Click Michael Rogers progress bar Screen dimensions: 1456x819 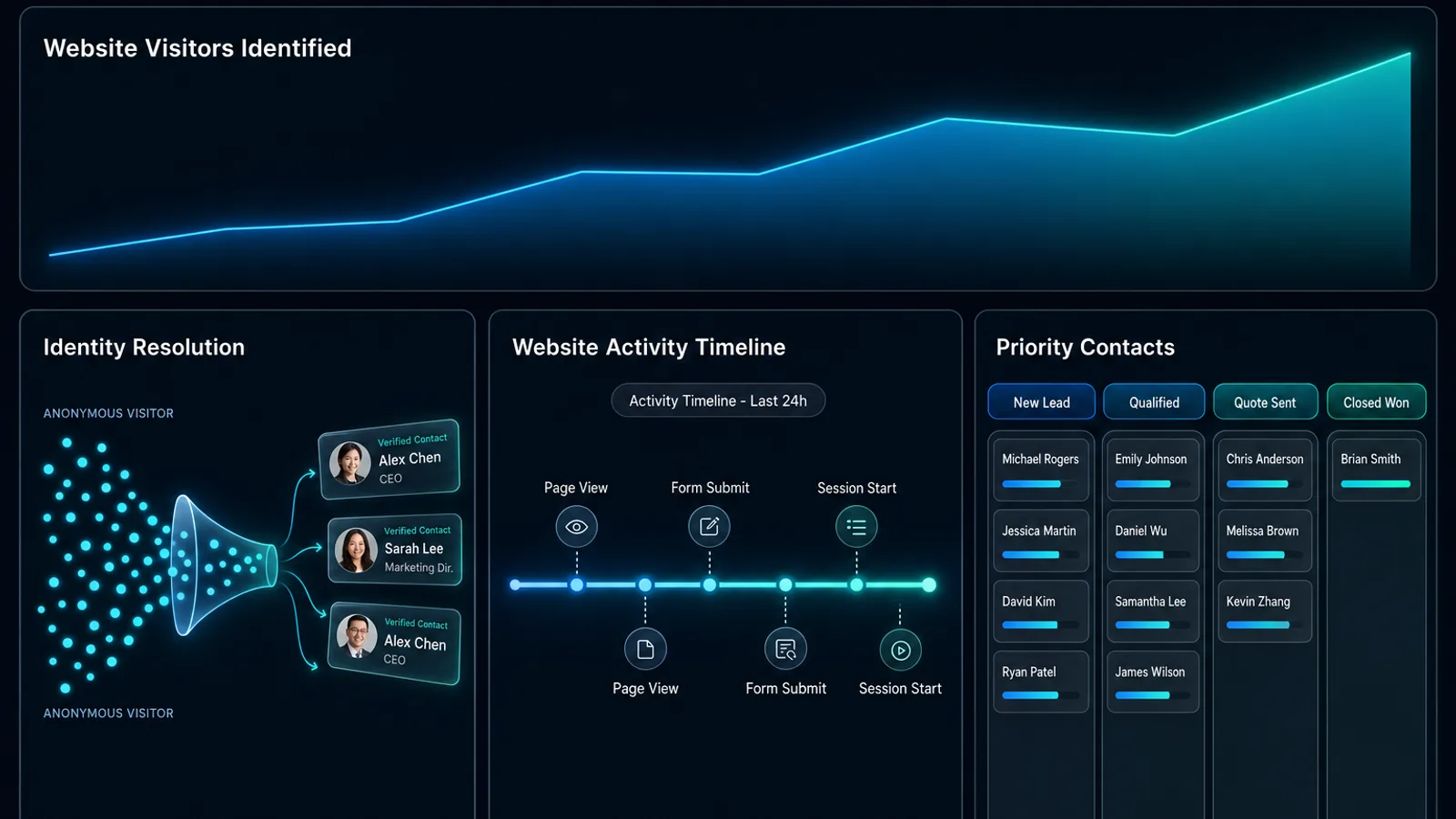1040,484
